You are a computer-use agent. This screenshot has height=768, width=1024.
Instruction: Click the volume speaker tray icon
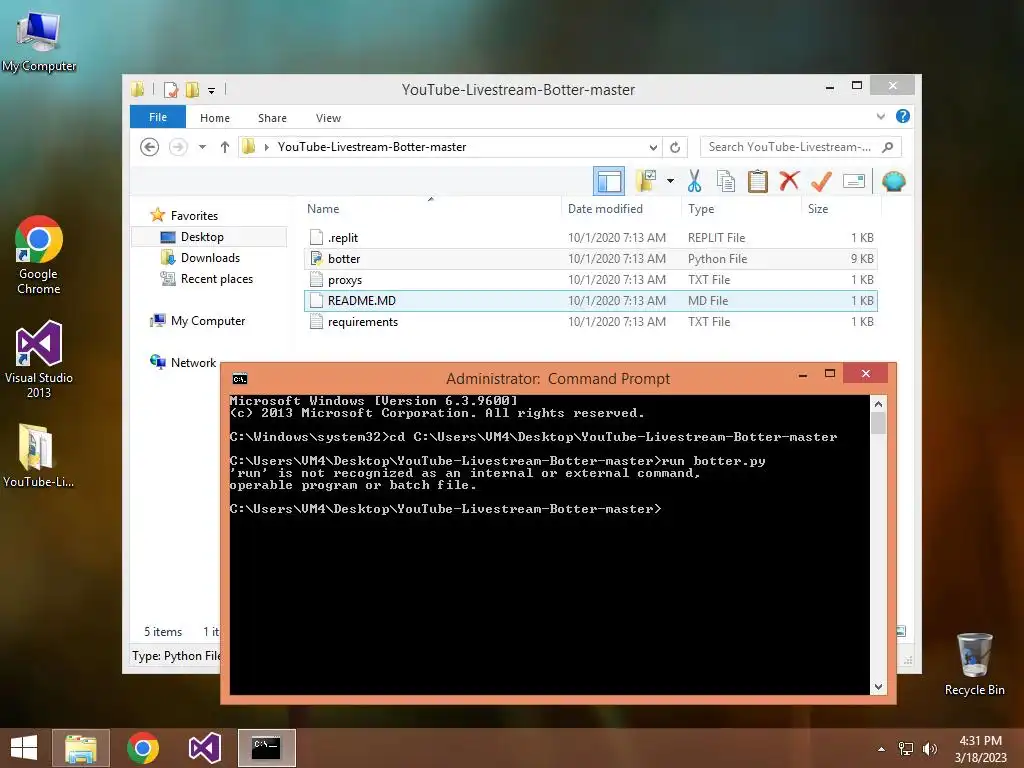coord(929,749)
